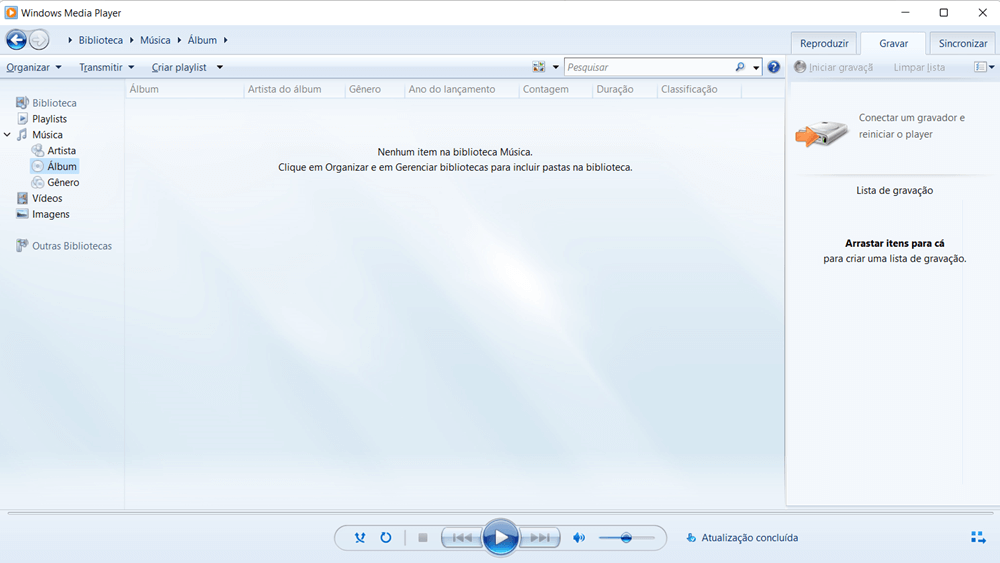This screenshot has width=1000, height=563.
Task: Click the burner drive icon
Action: (x=821, y=133)
